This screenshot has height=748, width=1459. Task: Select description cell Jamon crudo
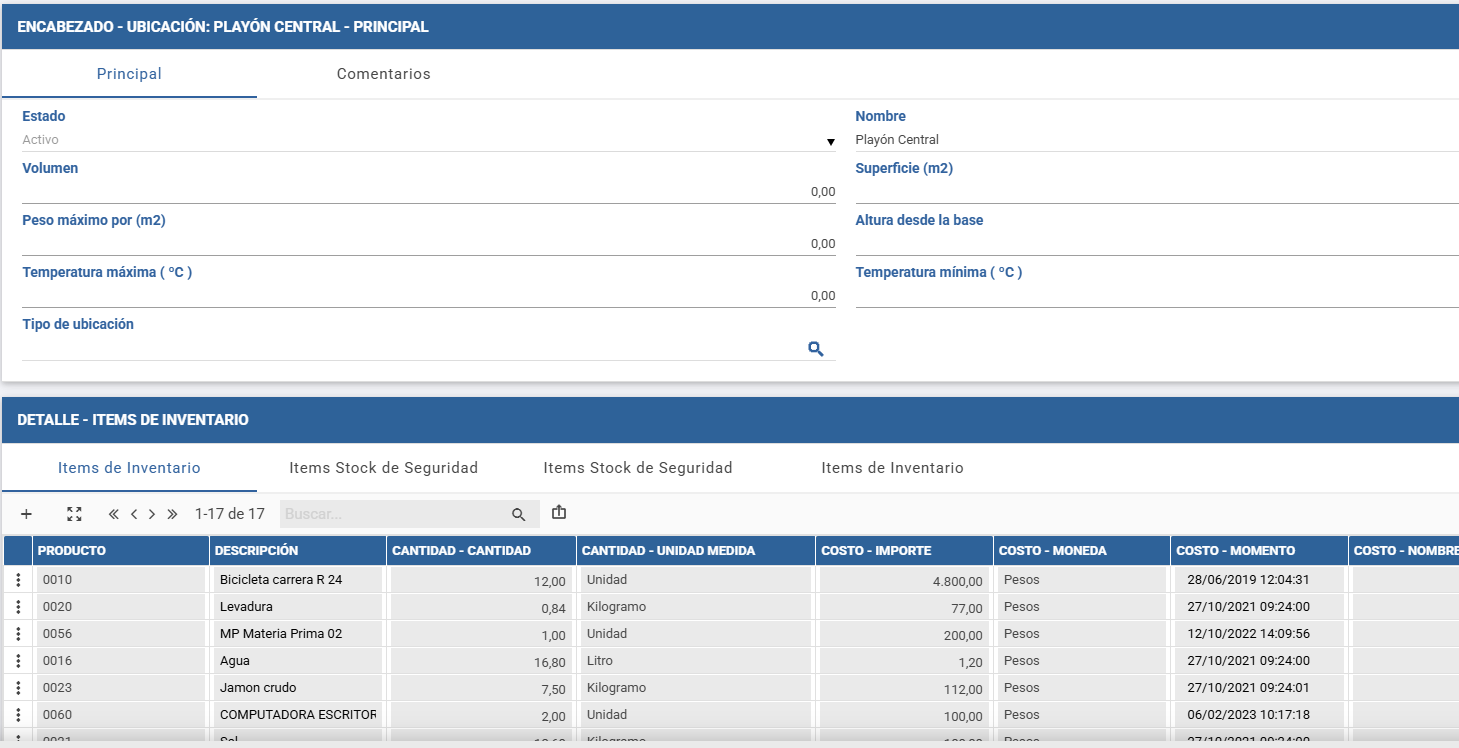[297, 688]
